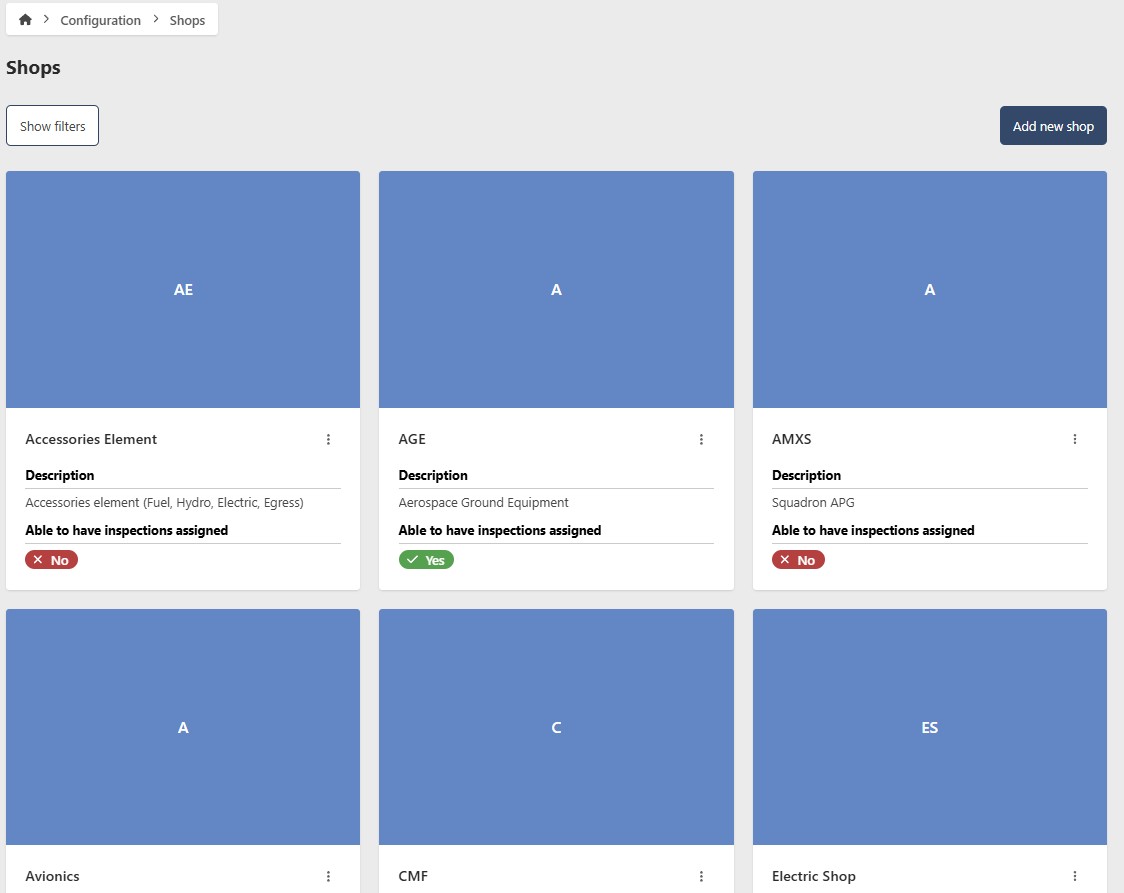Open the CMF card three-dot menu
Viewport: 1124px width, 893px height.
[x=701, y=876]
